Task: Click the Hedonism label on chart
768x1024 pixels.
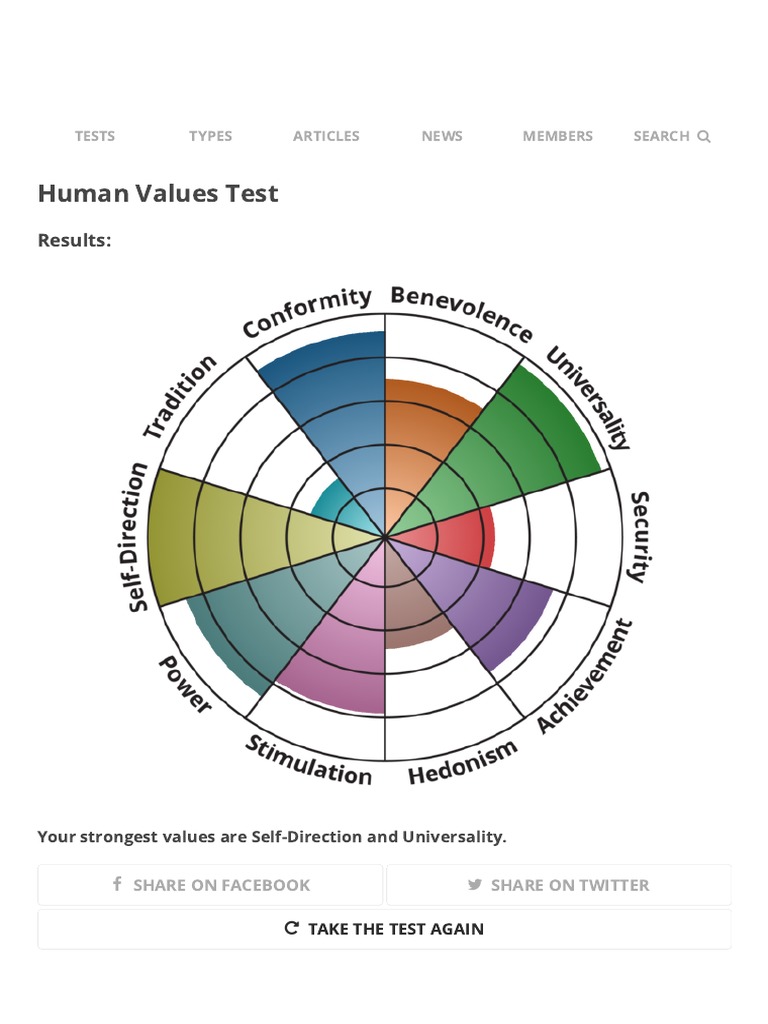Action: point(462,763)
